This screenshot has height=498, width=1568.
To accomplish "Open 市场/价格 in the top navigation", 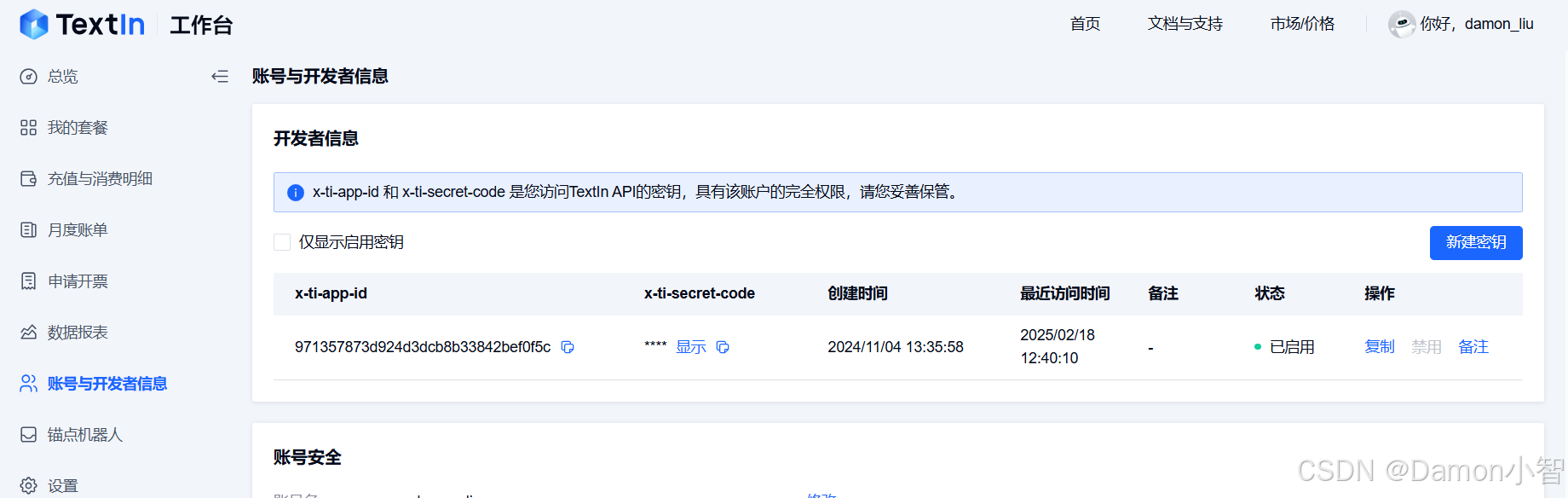I will [x=1302, y=24].
